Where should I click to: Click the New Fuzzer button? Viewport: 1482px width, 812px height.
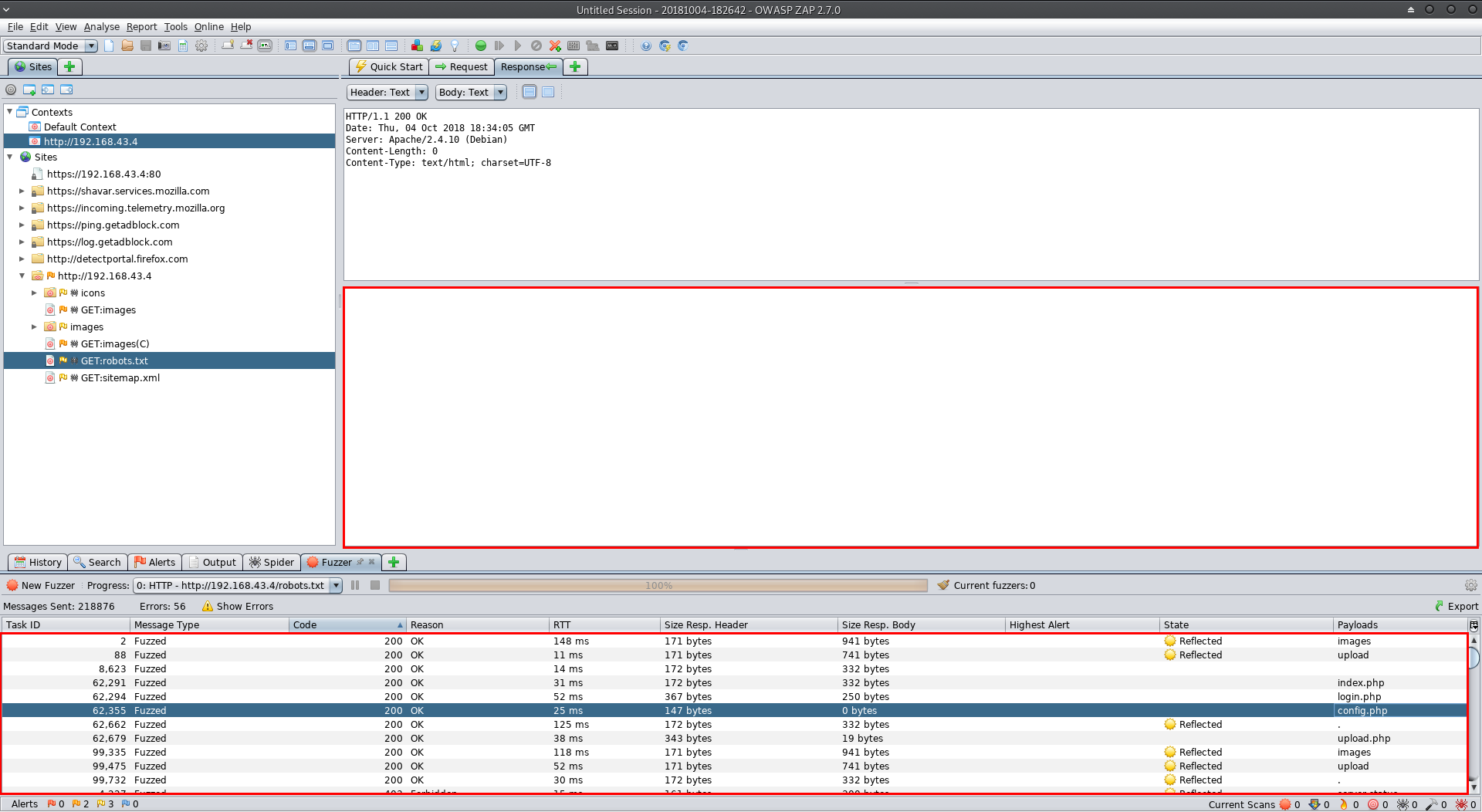[41, 585]
